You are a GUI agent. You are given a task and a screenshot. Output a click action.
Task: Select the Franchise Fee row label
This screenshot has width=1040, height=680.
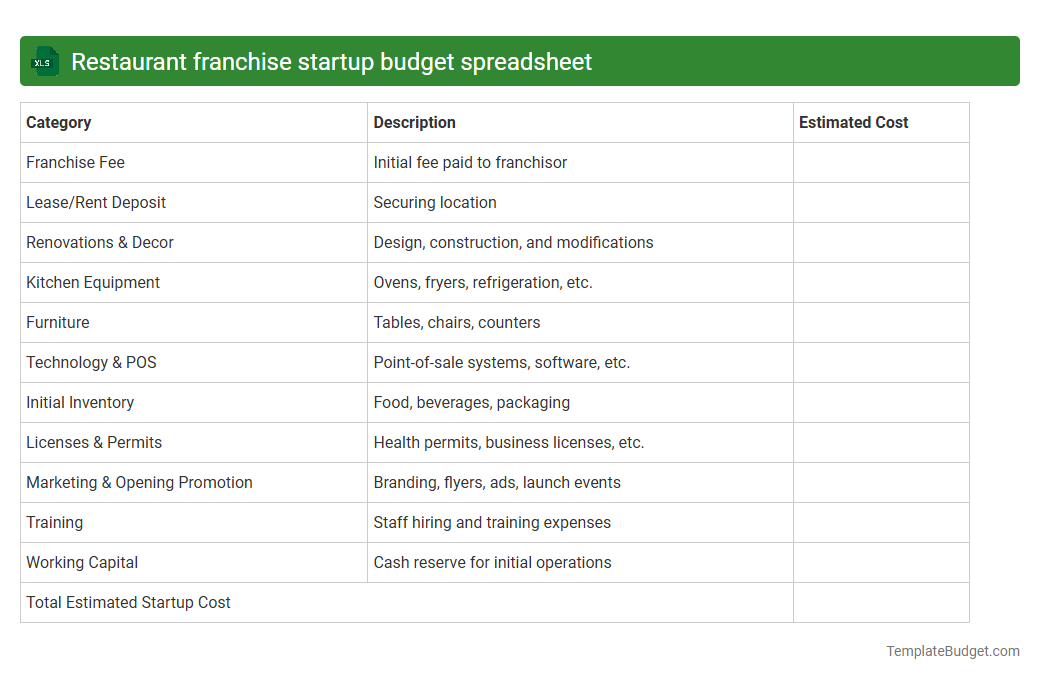(x=75, y=162)
